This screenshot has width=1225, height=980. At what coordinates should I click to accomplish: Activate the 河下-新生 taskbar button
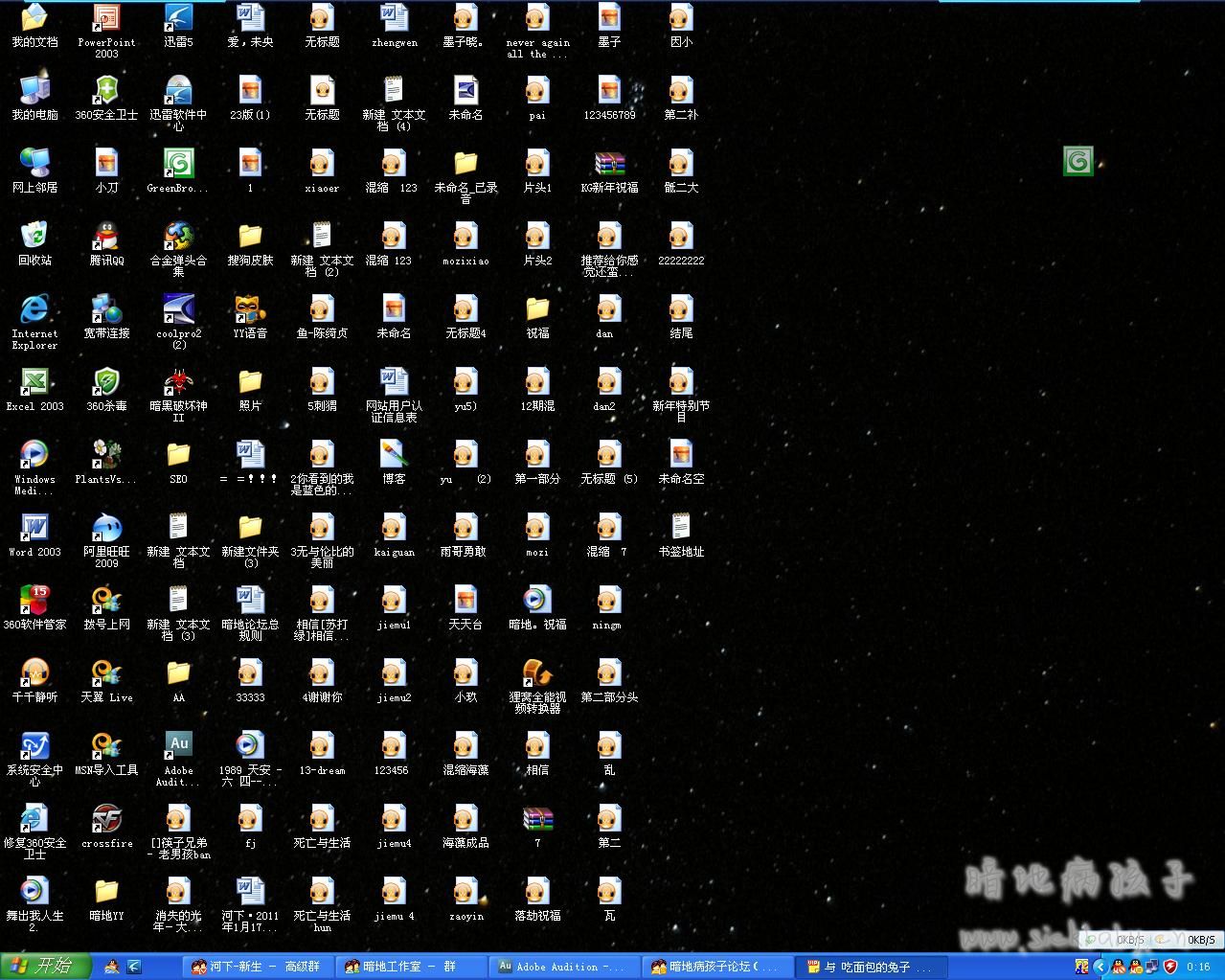click(257, 967)
